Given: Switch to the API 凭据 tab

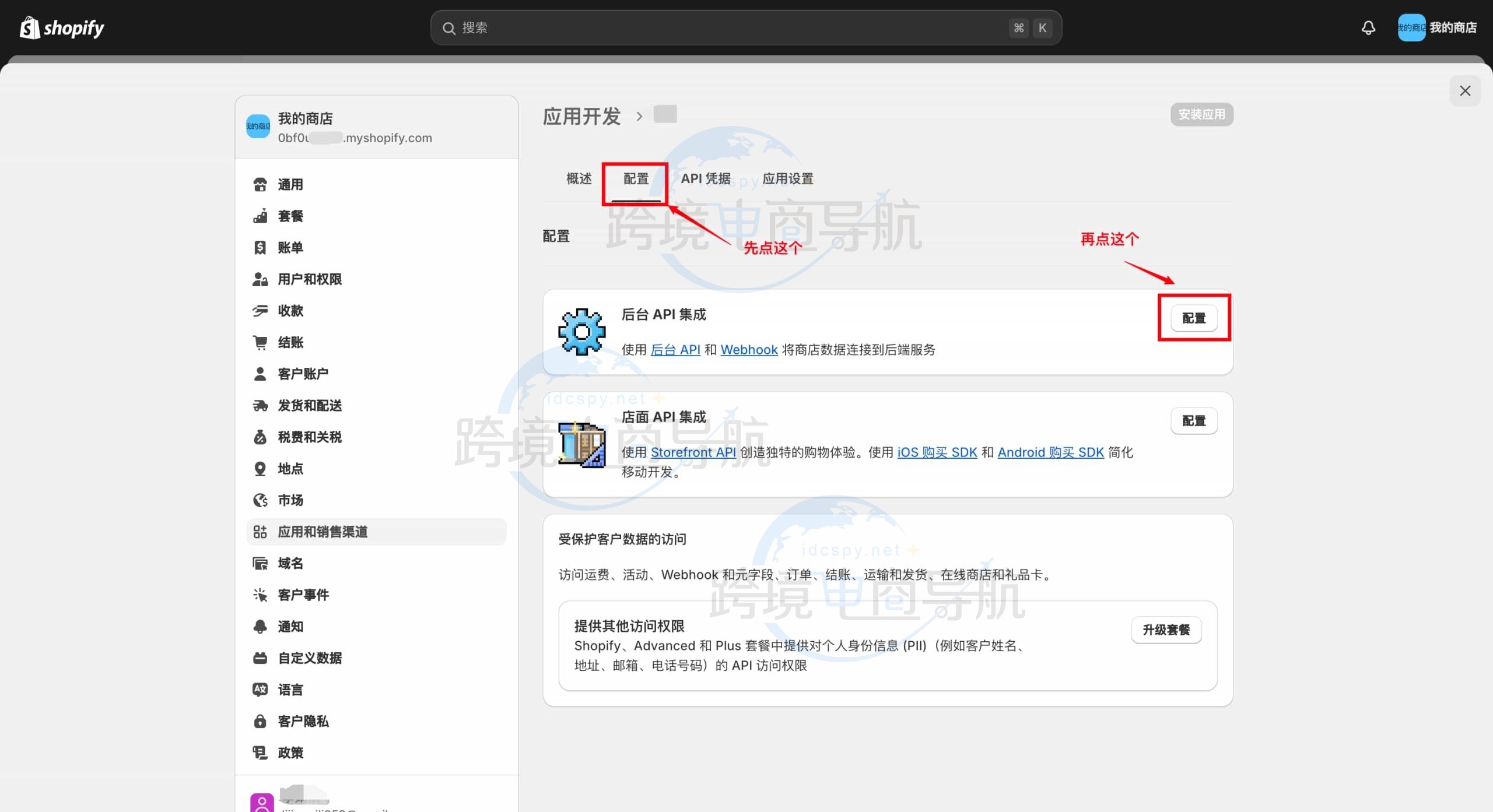Looking at the screenshot, I should 705,179.
